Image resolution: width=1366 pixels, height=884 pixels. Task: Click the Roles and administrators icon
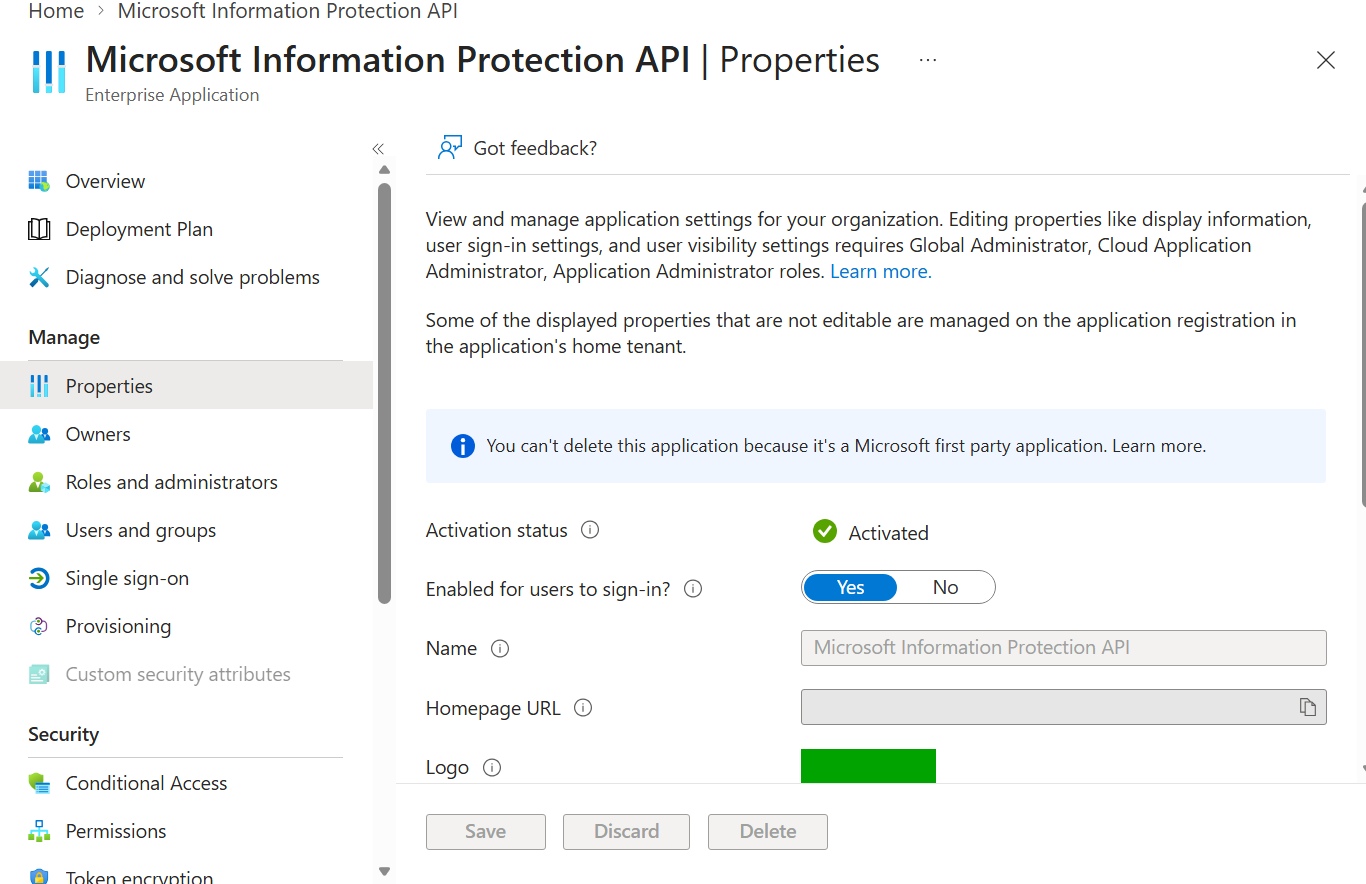39,482
